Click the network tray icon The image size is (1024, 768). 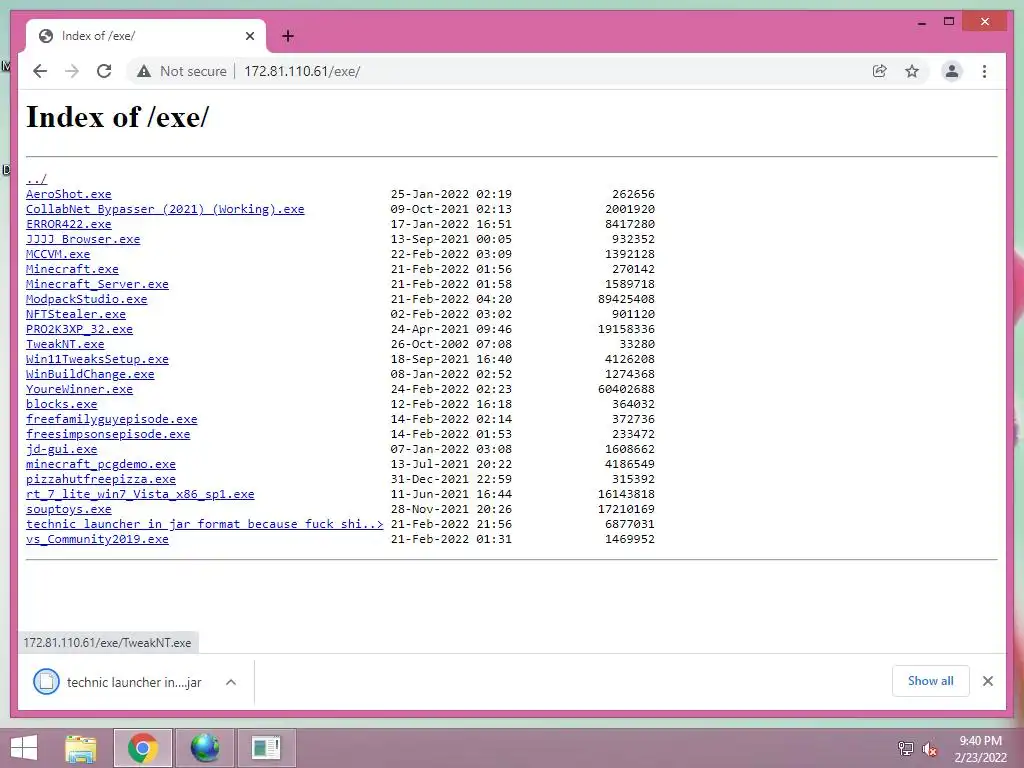(x=906, y=749)
